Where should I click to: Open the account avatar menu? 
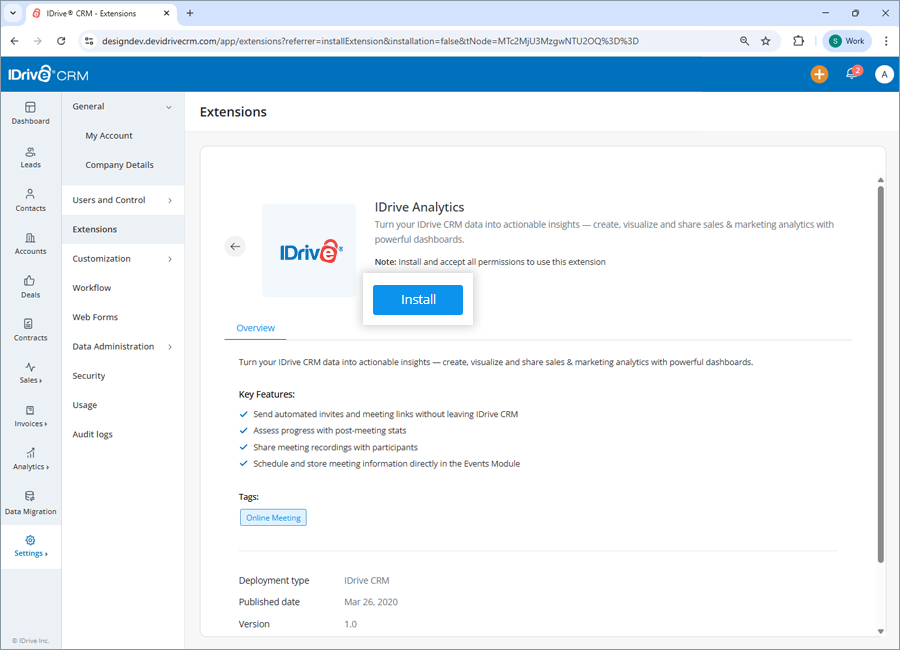pos(884,74)
